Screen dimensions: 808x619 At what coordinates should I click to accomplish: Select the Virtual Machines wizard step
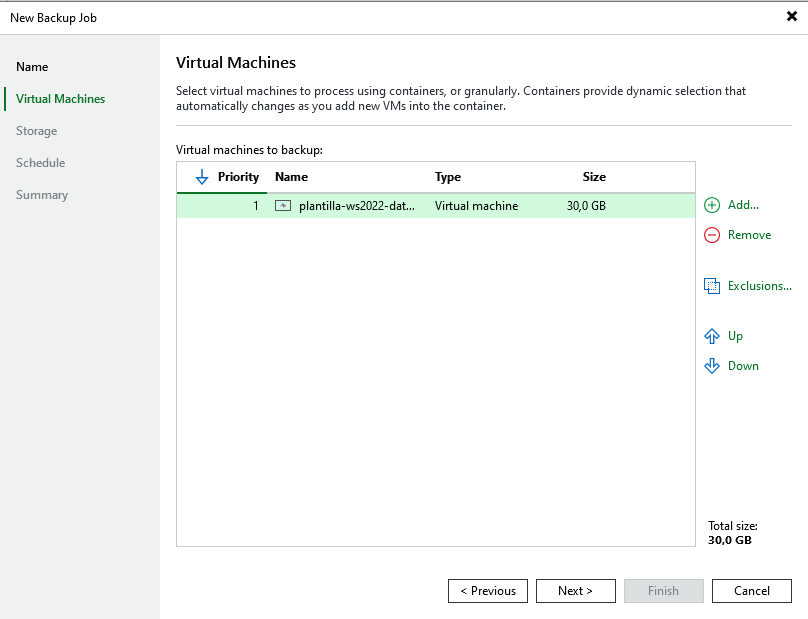coord(60,99)
